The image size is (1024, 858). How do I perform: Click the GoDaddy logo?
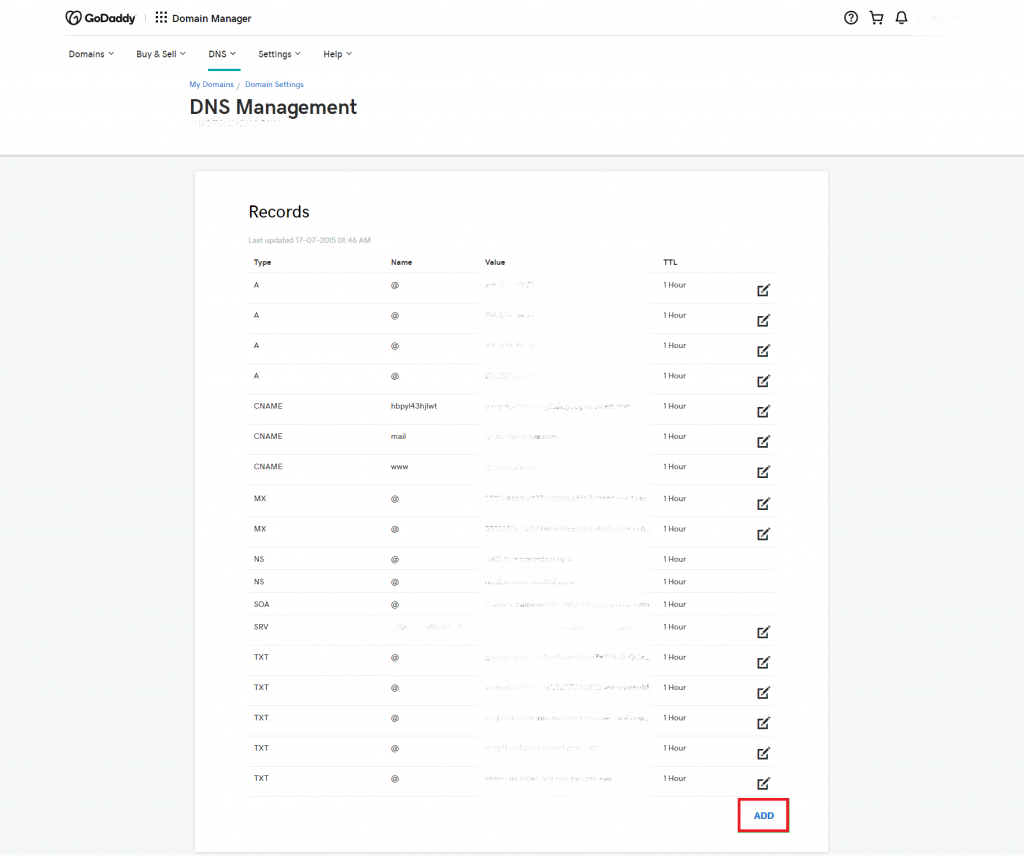(100, 17)
